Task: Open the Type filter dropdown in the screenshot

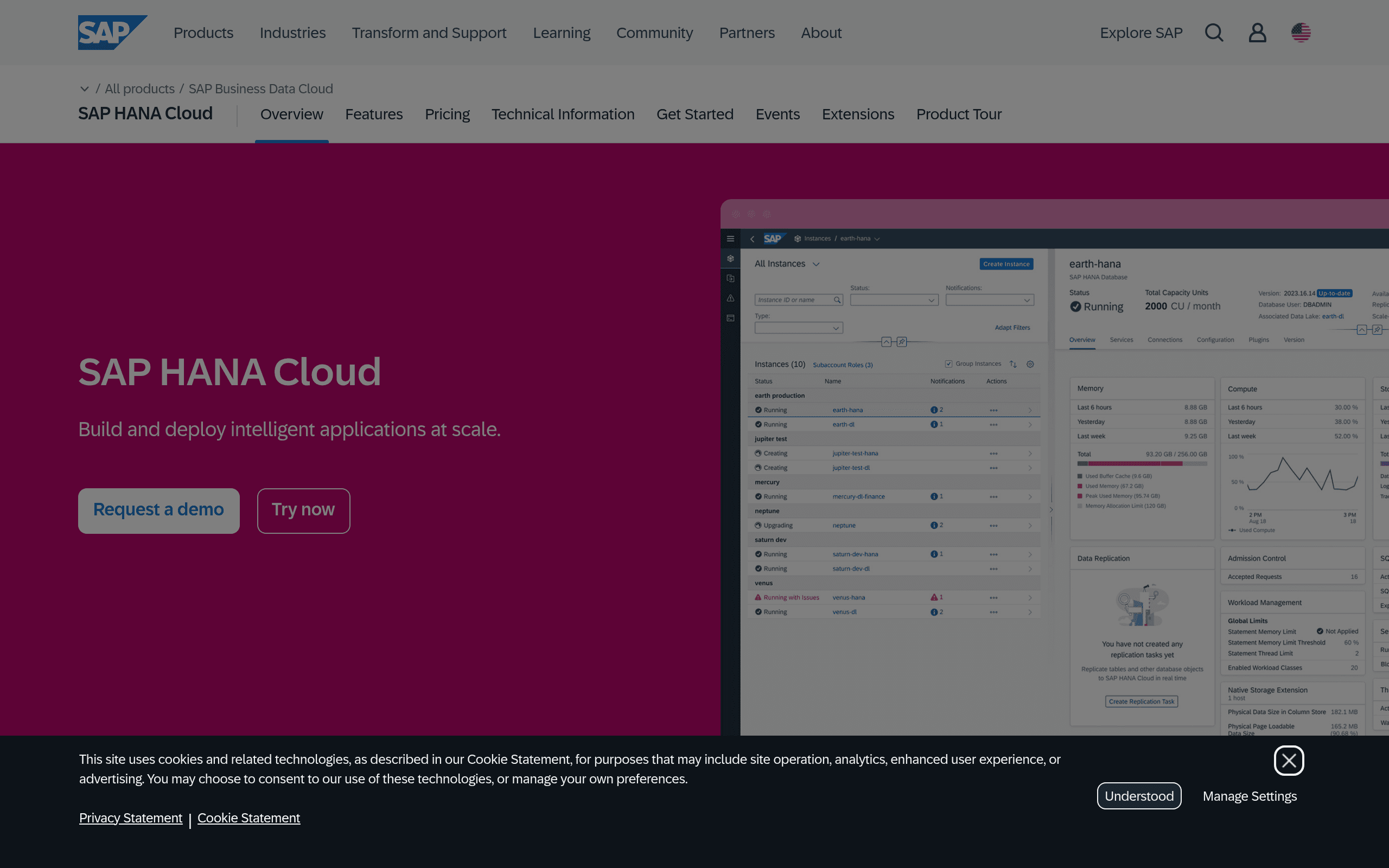Action: pos(798,328)
